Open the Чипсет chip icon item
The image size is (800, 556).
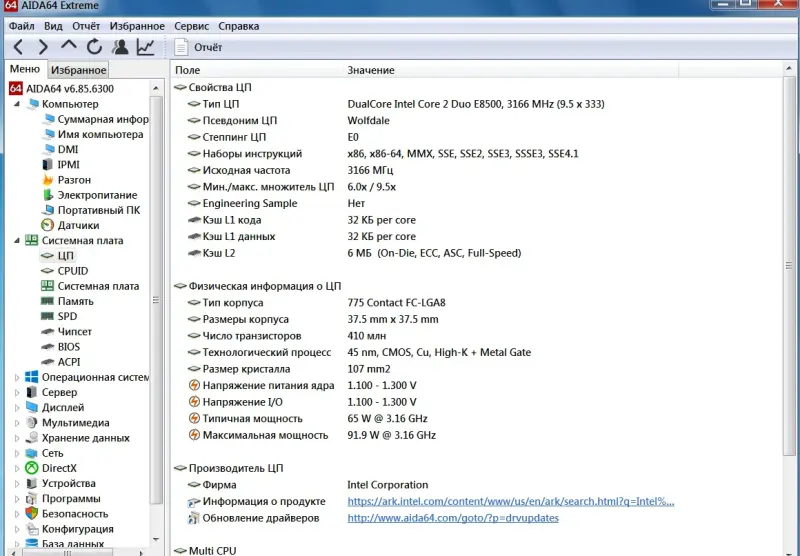[x=47, y=332]
